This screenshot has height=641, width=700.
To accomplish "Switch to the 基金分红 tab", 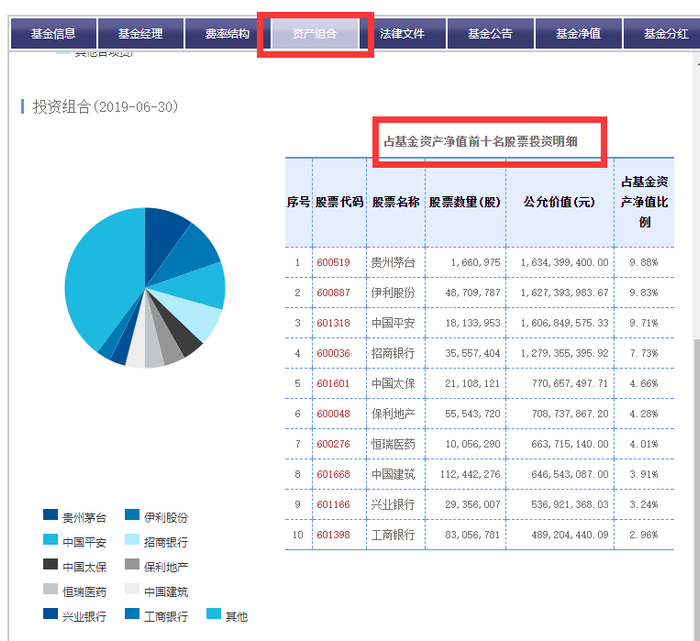I will tap(663, 33).
